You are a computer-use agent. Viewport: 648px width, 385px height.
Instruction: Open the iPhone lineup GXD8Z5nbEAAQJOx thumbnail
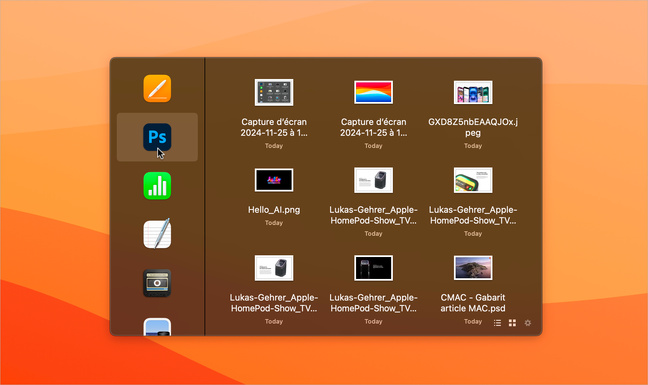point(473,92)
